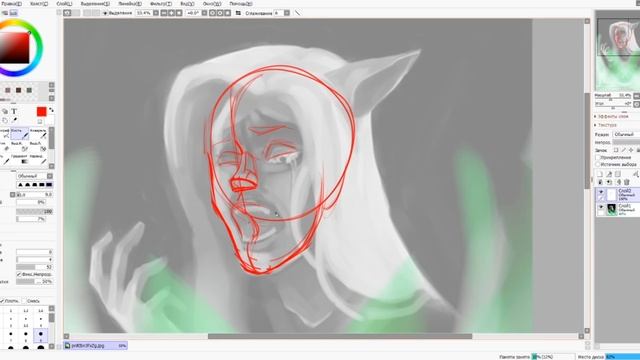Create a new layer folder

[x=618, y=174]
